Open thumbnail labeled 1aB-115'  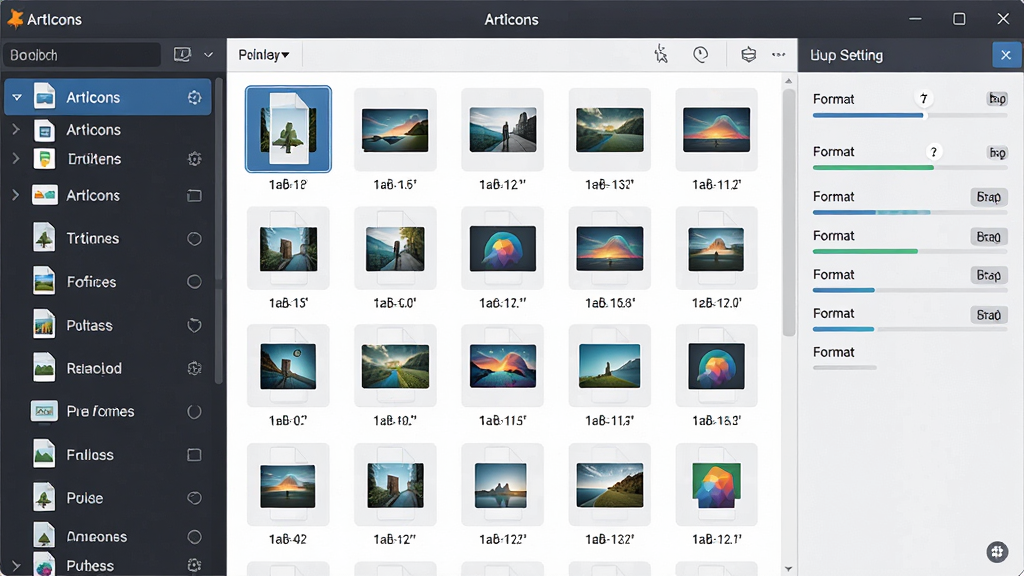(x=502, y=366)
